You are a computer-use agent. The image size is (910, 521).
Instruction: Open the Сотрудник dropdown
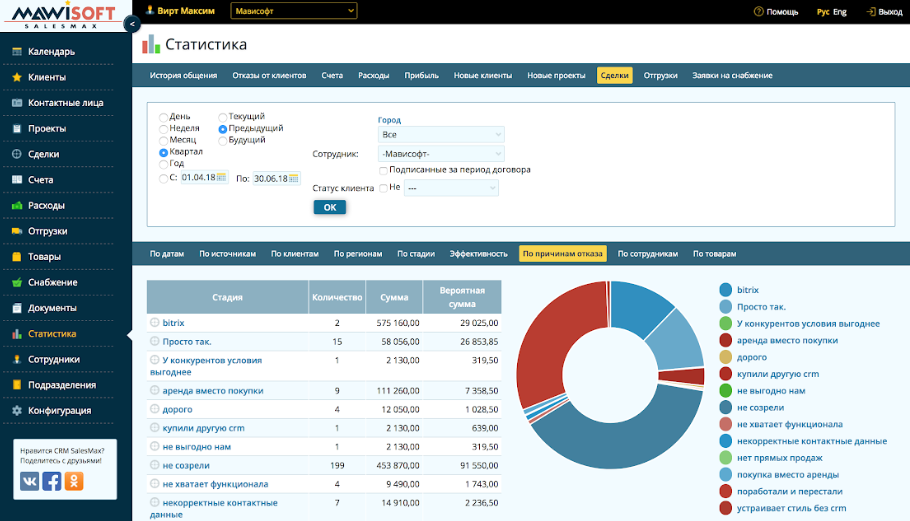[441, 154]
